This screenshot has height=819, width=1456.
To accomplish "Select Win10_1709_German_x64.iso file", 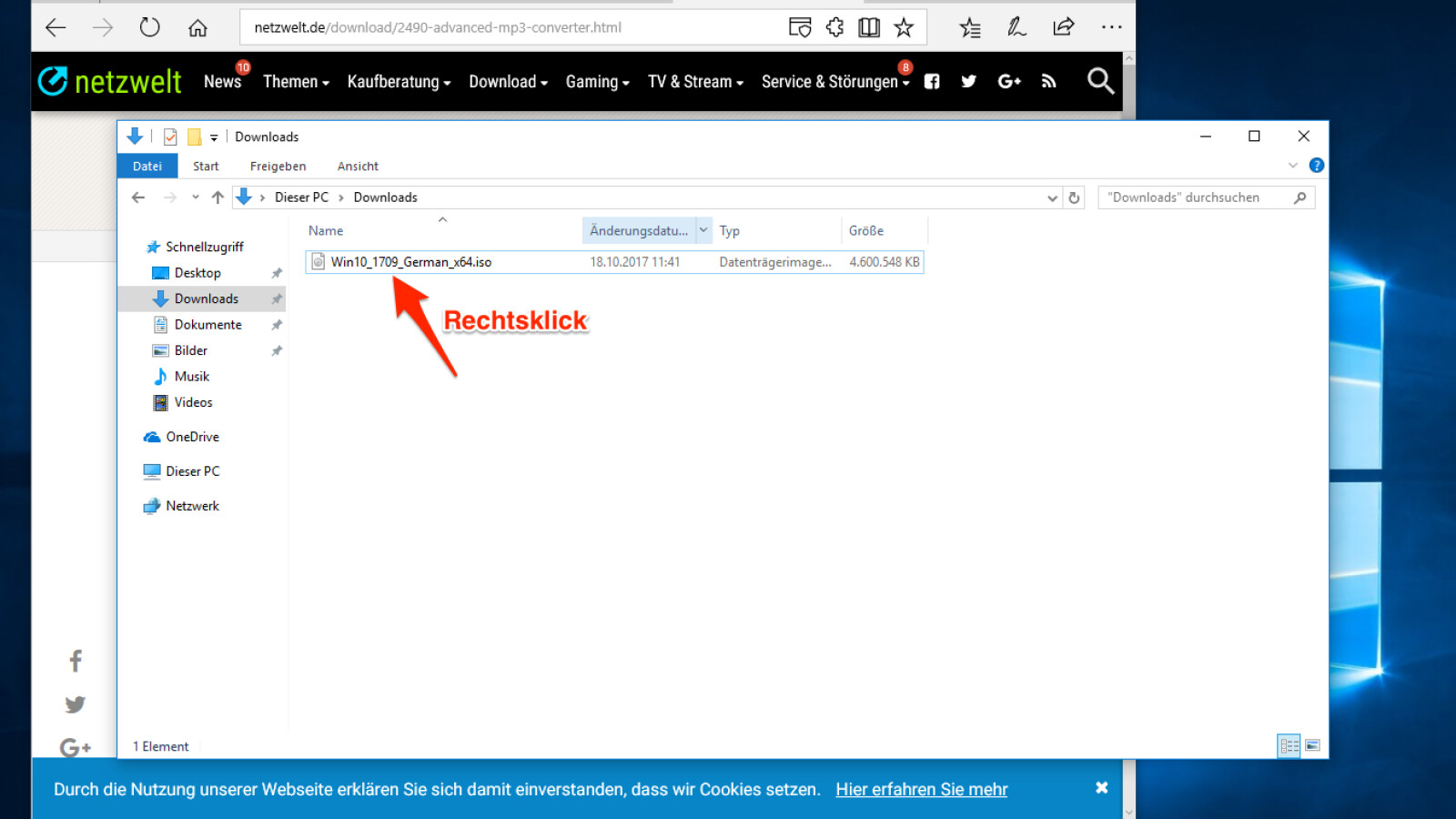I will pos(411,262).
